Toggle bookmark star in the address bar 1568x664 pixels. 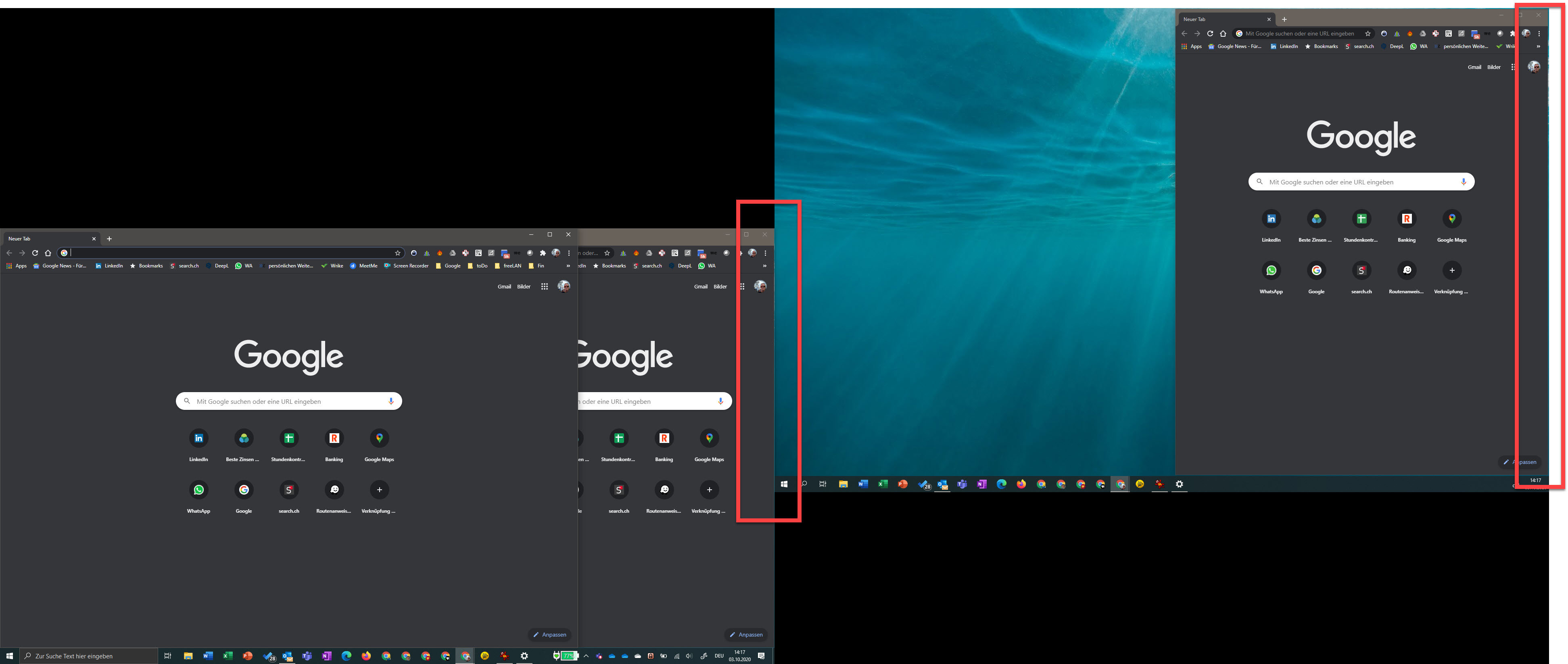click(x=397, y=253)
